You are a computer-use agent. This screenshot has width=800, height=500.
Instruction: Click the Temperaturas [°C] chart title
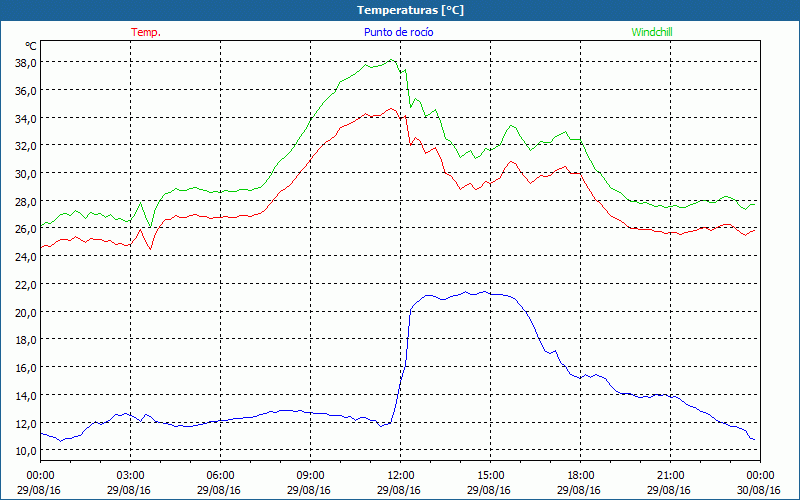click(410, 10)
